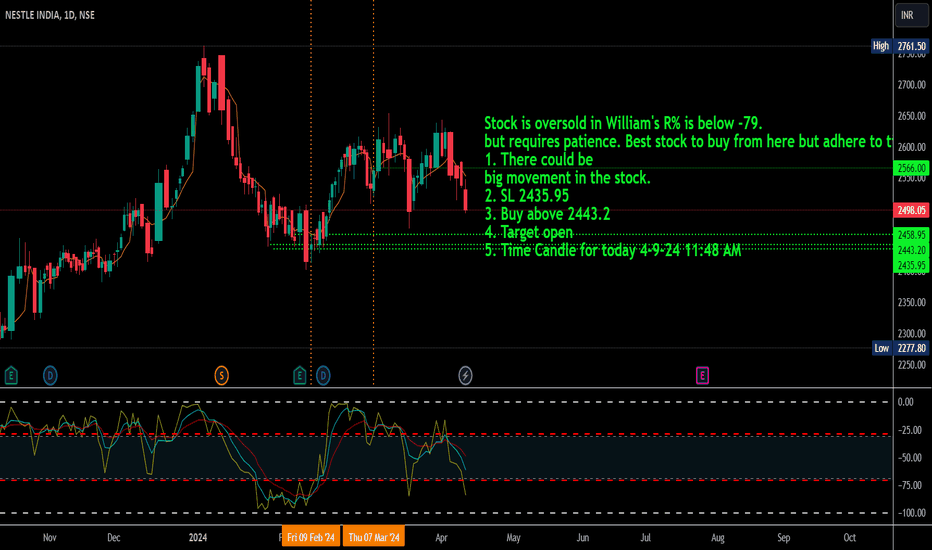This screenshot has height=550, width=932.
Task: Click the NESTLE INDIA, 1D, NSE title
Action: tap(50, 15)
